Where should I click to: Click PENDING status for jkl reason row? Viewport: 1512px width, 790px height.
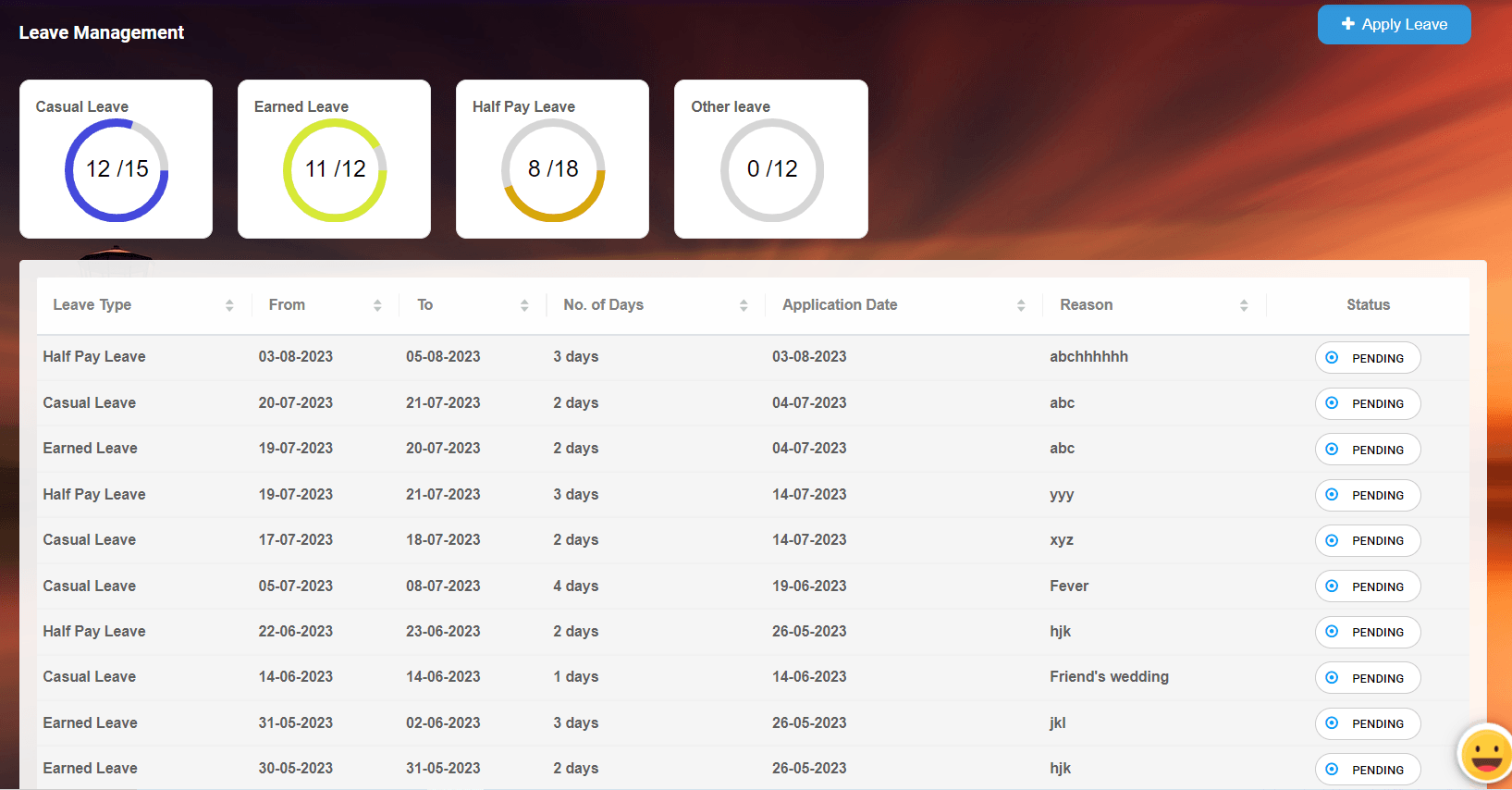(1367, 723)
